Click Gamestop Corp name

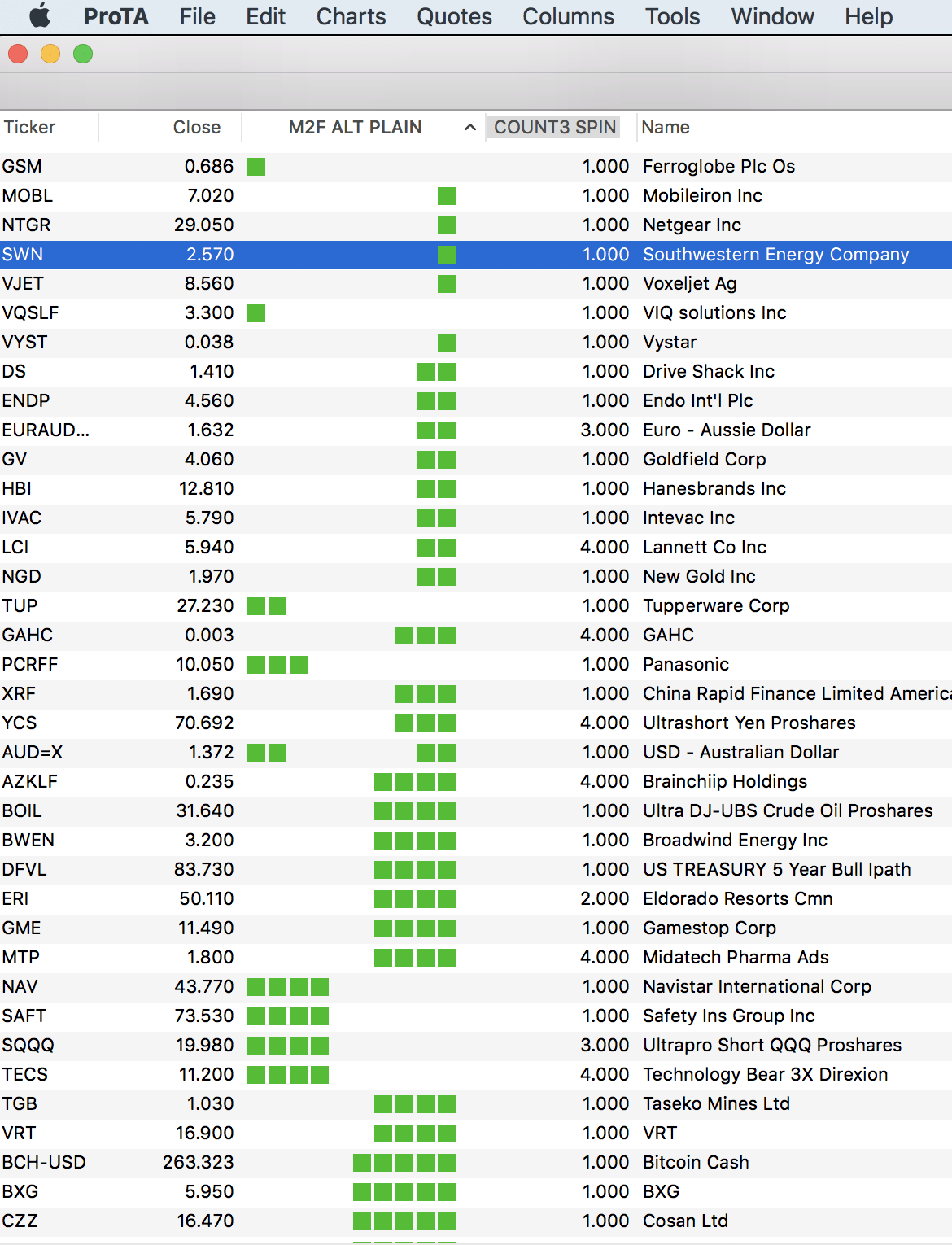click(x=710, y=928)
